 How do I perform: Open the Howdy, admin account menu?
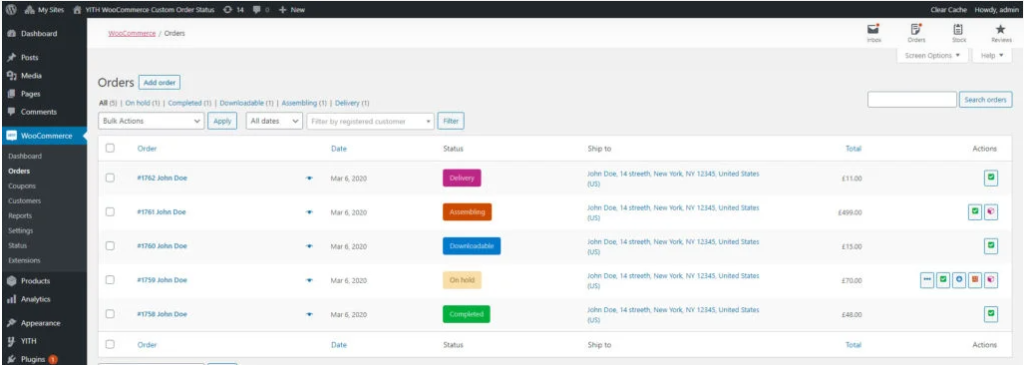pos(996,10)
